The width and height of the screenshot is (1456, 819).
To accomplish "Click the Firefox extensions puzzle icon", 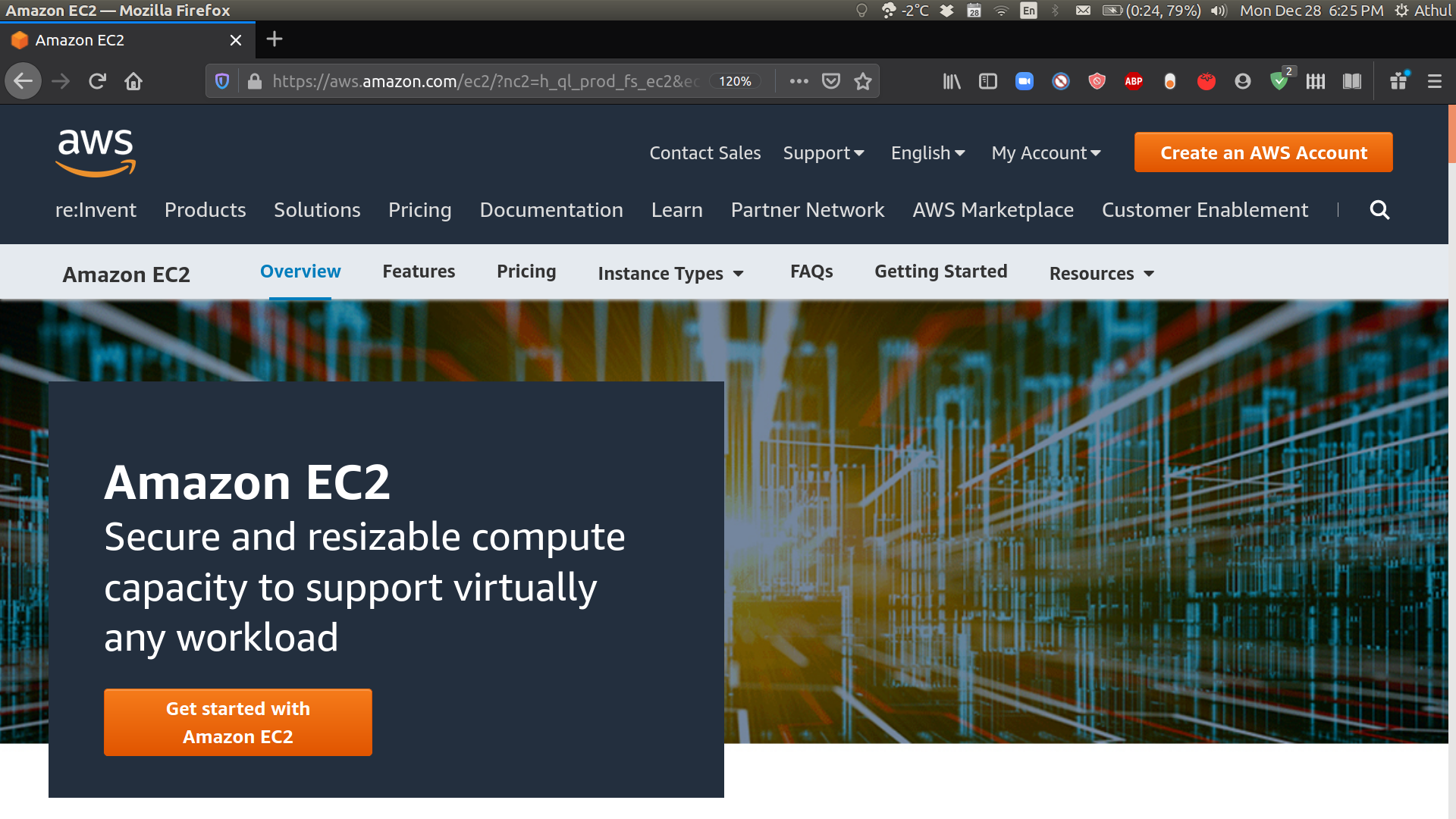I will click(x=1399, y=81).
